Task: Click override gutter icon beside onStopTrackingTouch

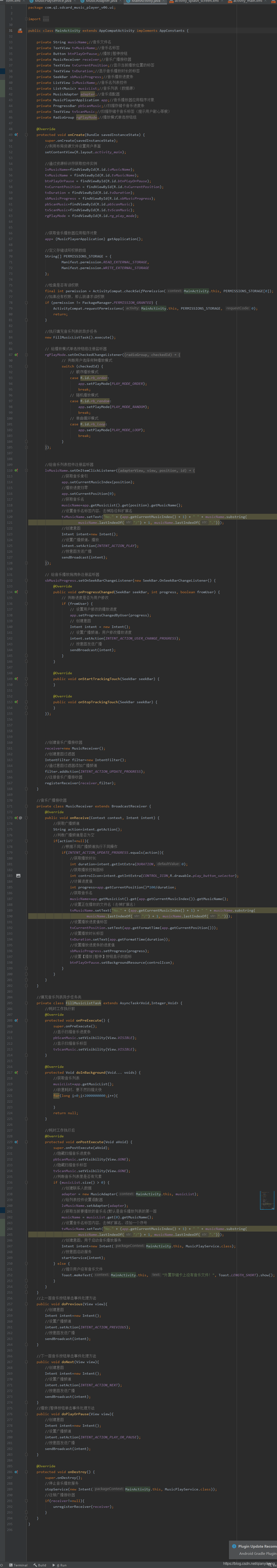Action: [x=16, y=702]
